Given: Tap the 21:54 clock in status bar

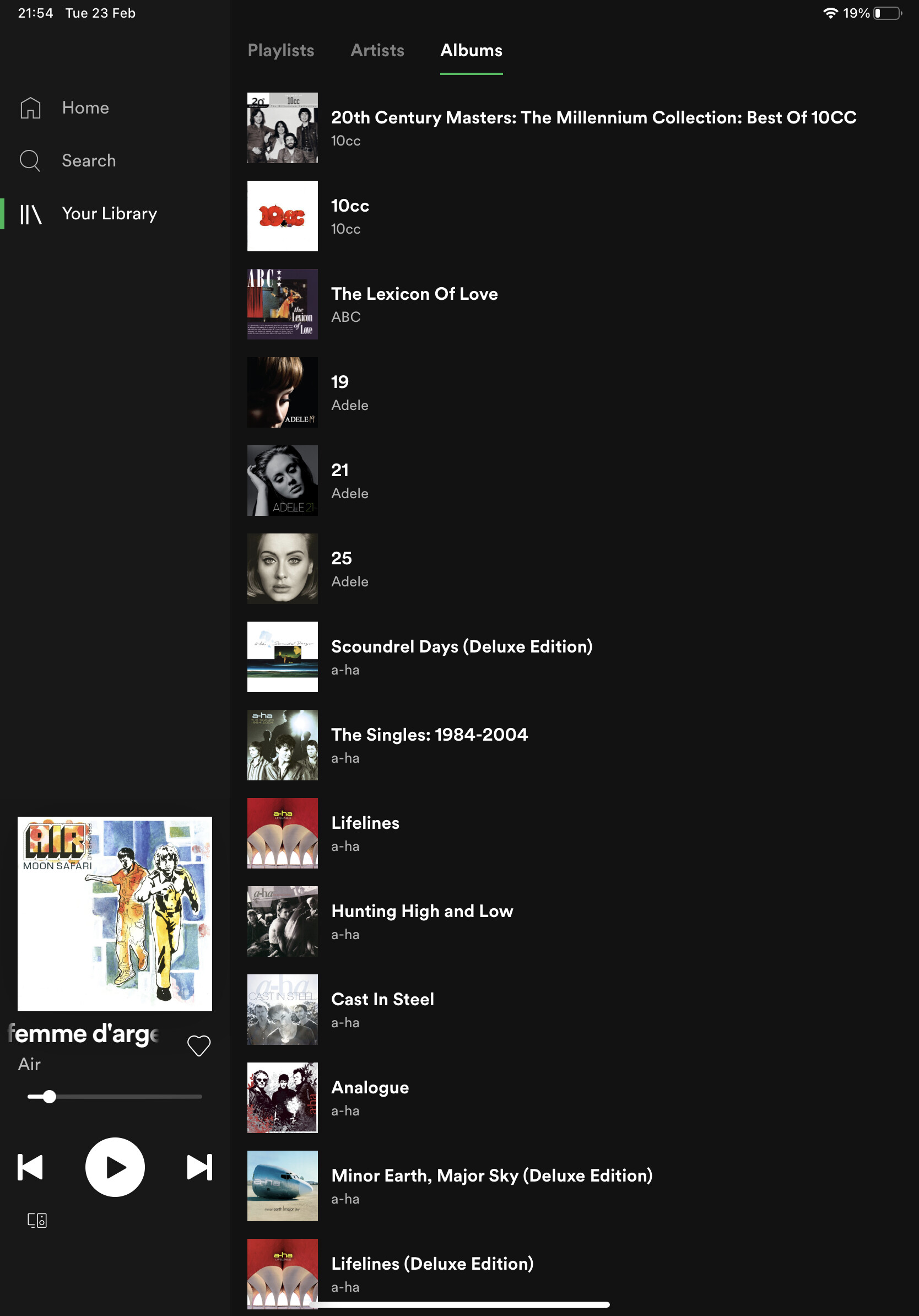Looking at the screenshot, I should coord(35,13).
